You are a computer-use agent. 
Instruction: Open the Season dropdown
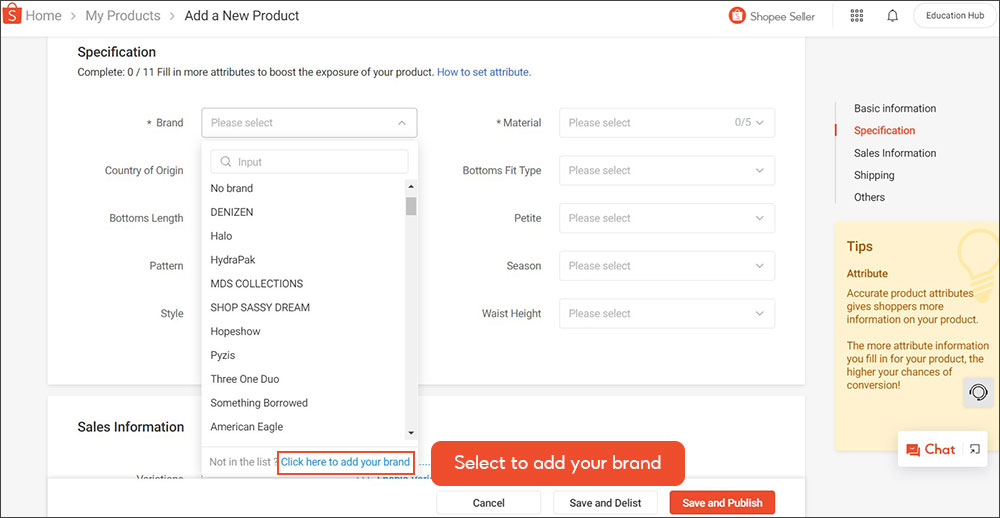pyautogui.click(x=666, y=266)
